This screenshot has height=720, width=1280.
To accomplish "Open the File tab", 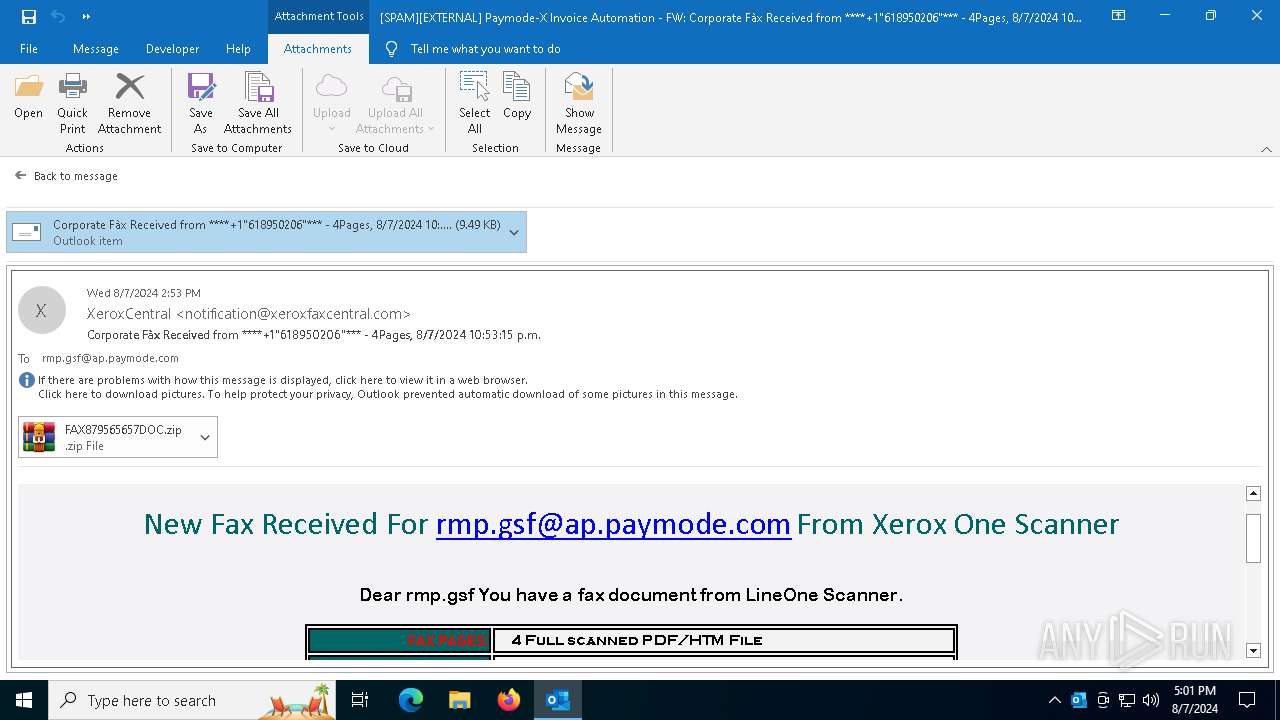I will click(x=29, y=49).
